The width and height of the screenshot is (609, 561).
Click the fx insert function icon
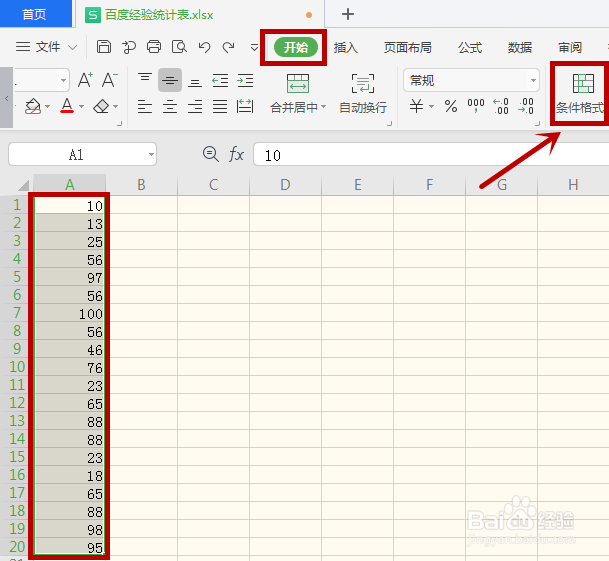click(236, 154)
